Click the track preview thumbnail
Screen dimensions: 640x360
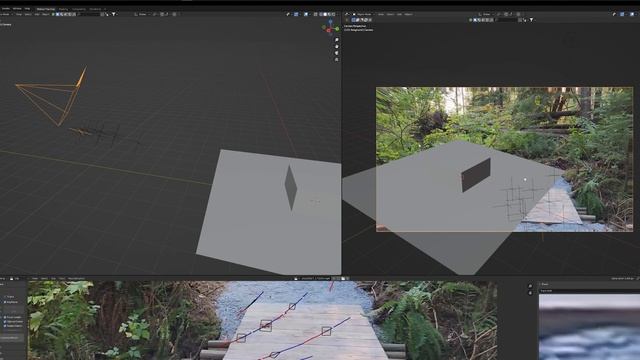coord(589,327)
